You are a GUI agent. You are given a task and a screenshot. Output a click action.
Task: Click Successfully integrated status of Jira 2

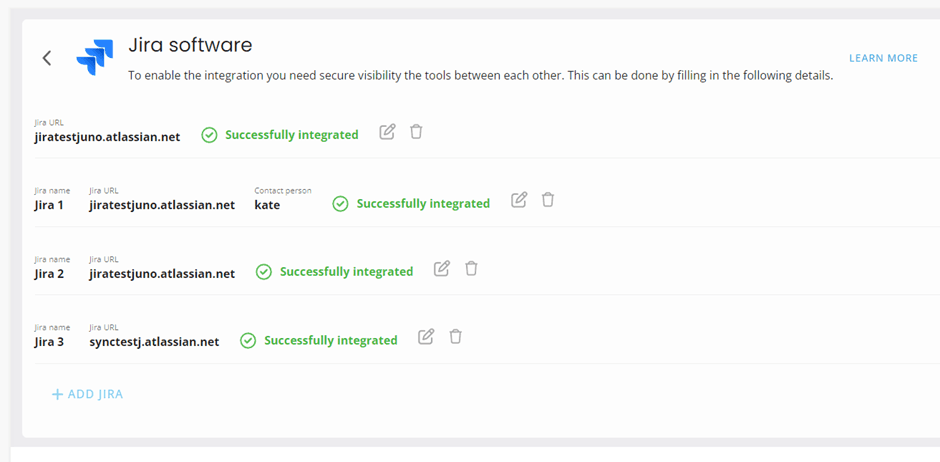tap(347, 272)
